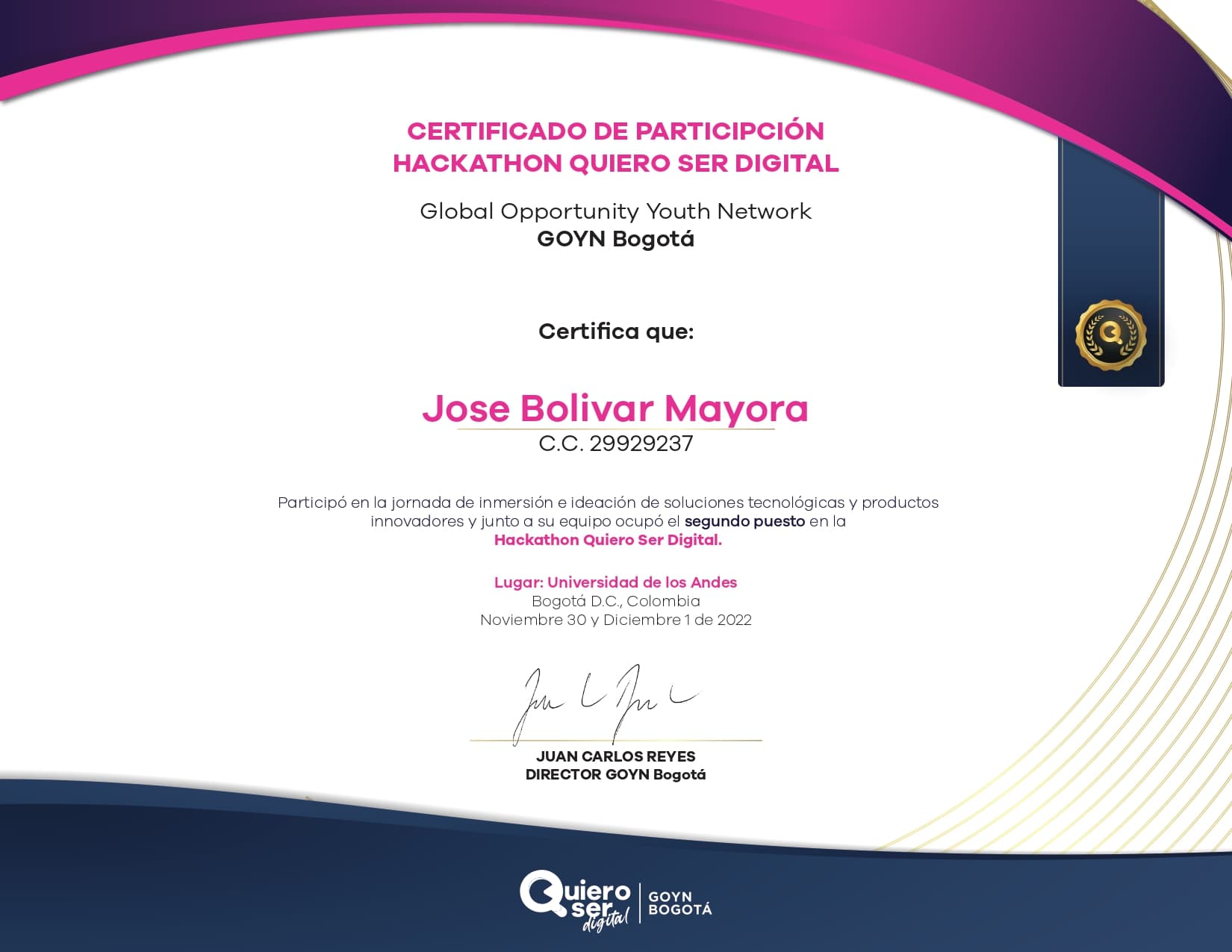The height and width of the screenshot is (952, 1232).
Task: Click the bold 'GOYN Bogotá' line under the heading
Action: [x=615, y=239]
